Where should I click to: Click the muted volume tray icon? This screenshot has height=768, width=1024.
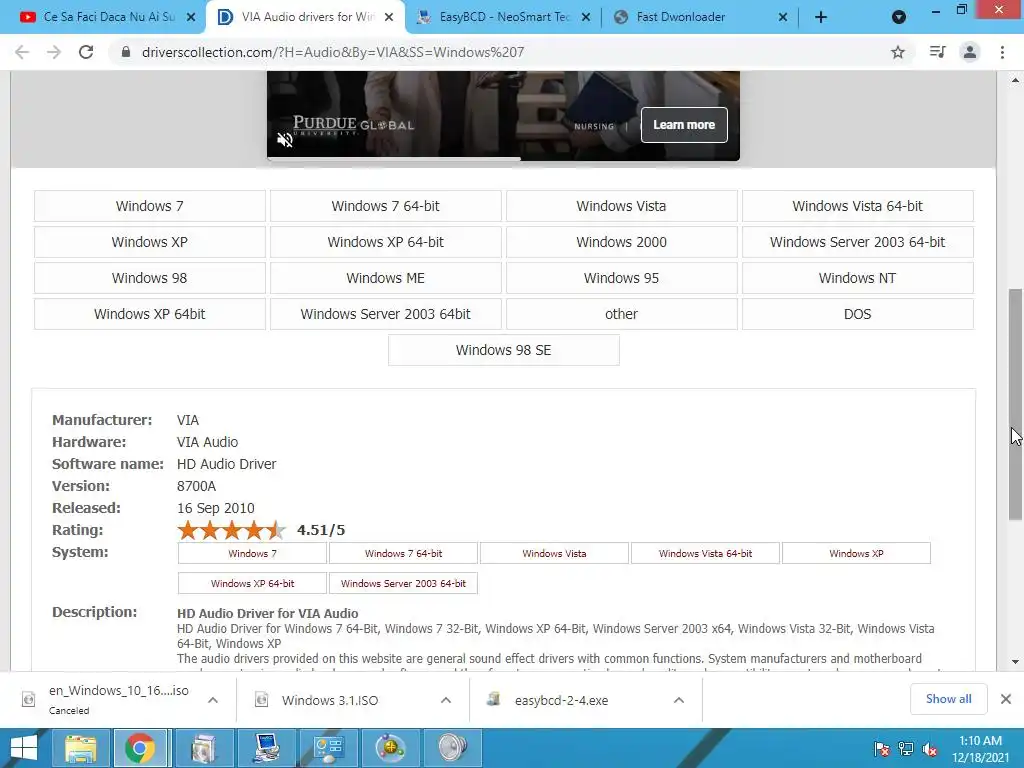tap(930, 749)
